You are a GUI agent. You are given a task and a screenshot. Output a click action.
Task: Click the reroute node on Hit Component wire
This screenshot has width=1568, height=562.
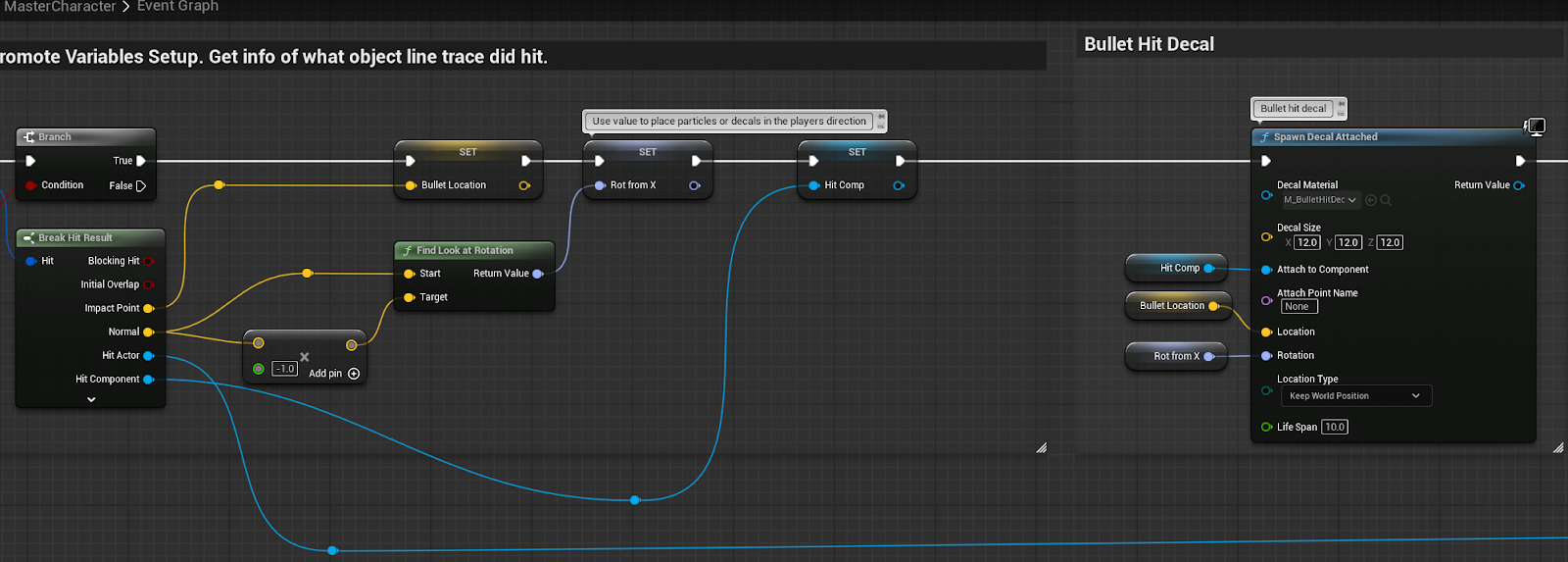pos(635,500)
